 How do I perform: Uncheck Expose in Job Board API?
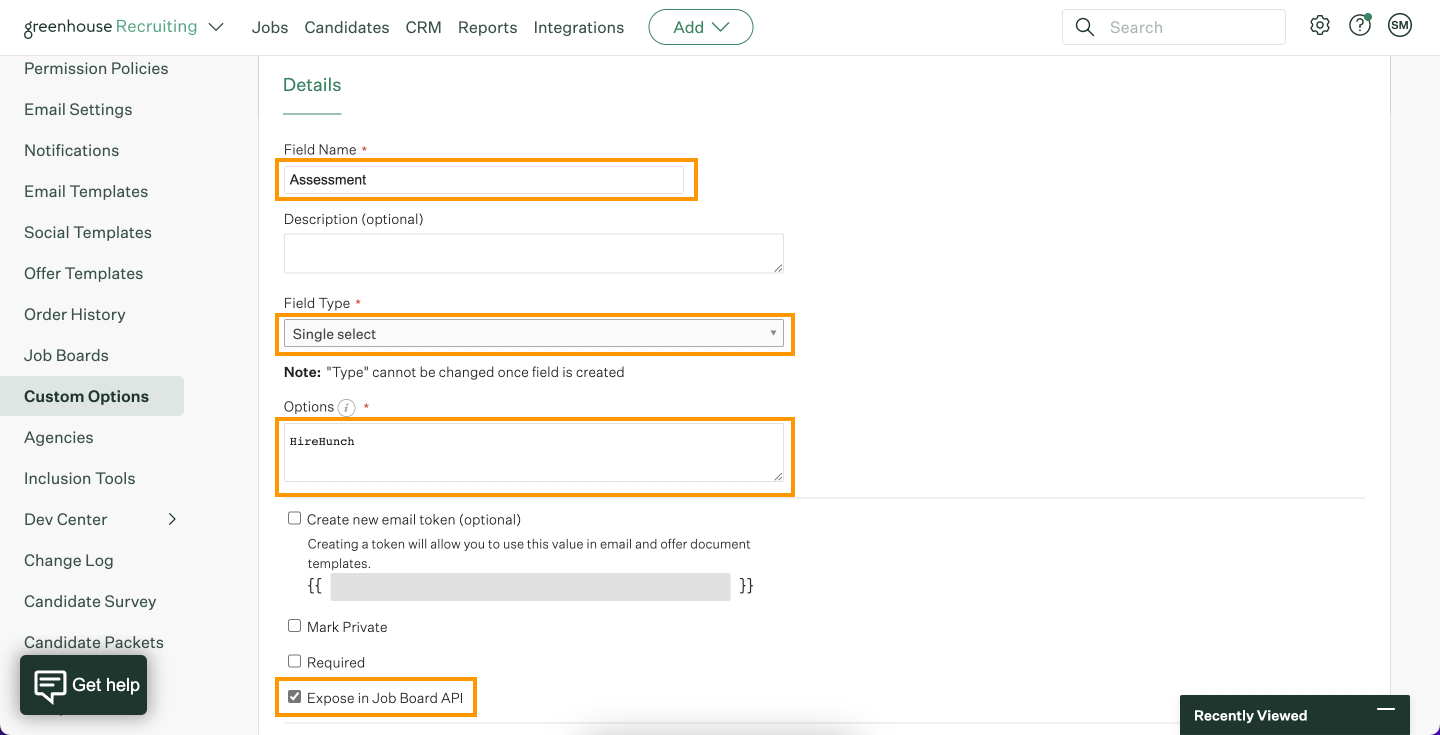pyautogui.click(x=294, y=697)
